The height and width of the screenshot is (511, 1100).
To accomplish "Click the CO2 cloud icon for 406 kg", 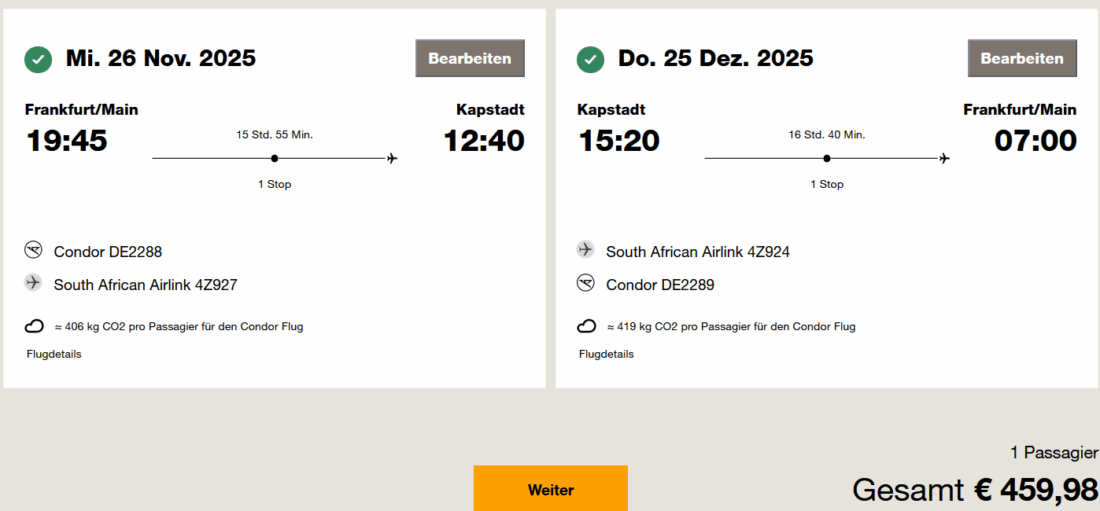I will (34, 326).
